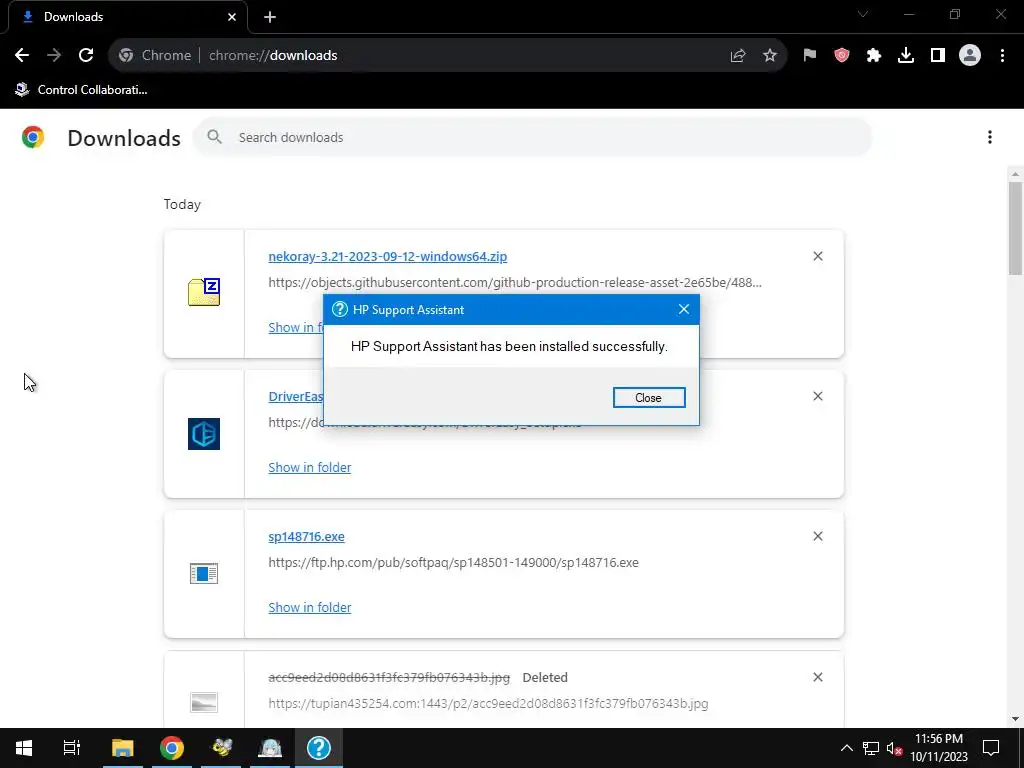
Task: Click the deleted jpg file thumbnail icon
Action: tap(204, 702)
